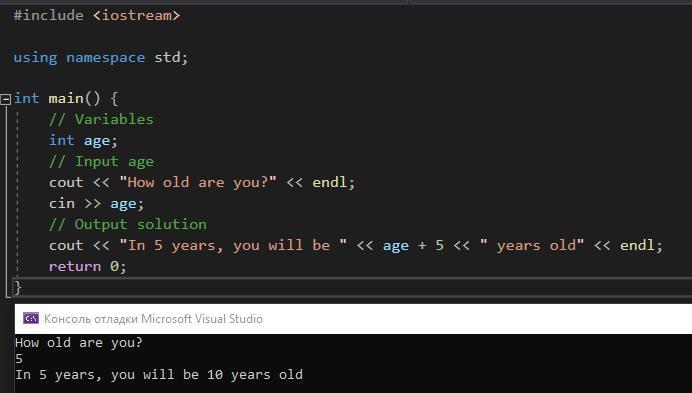Click the "How old are you?" string in code

tap(198, 182)
